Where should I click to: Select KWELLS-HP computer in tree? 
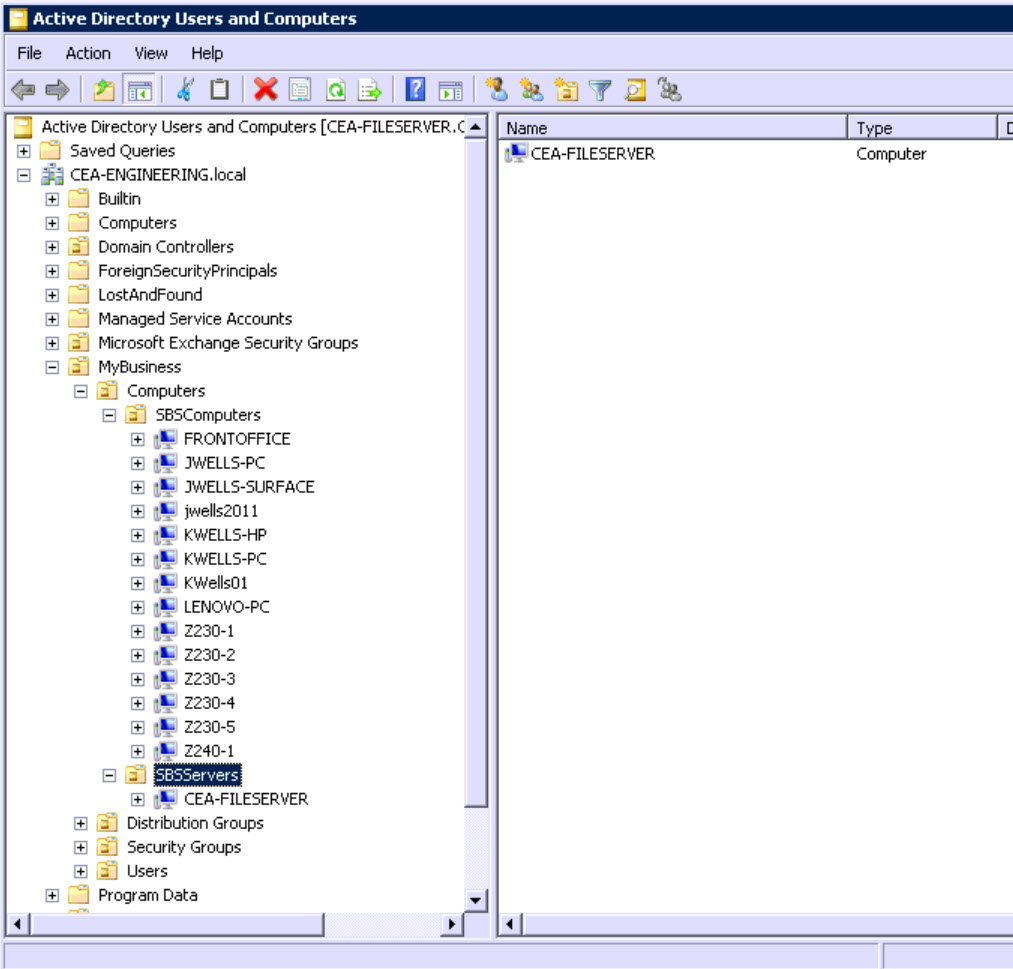(x=225, y=535)
